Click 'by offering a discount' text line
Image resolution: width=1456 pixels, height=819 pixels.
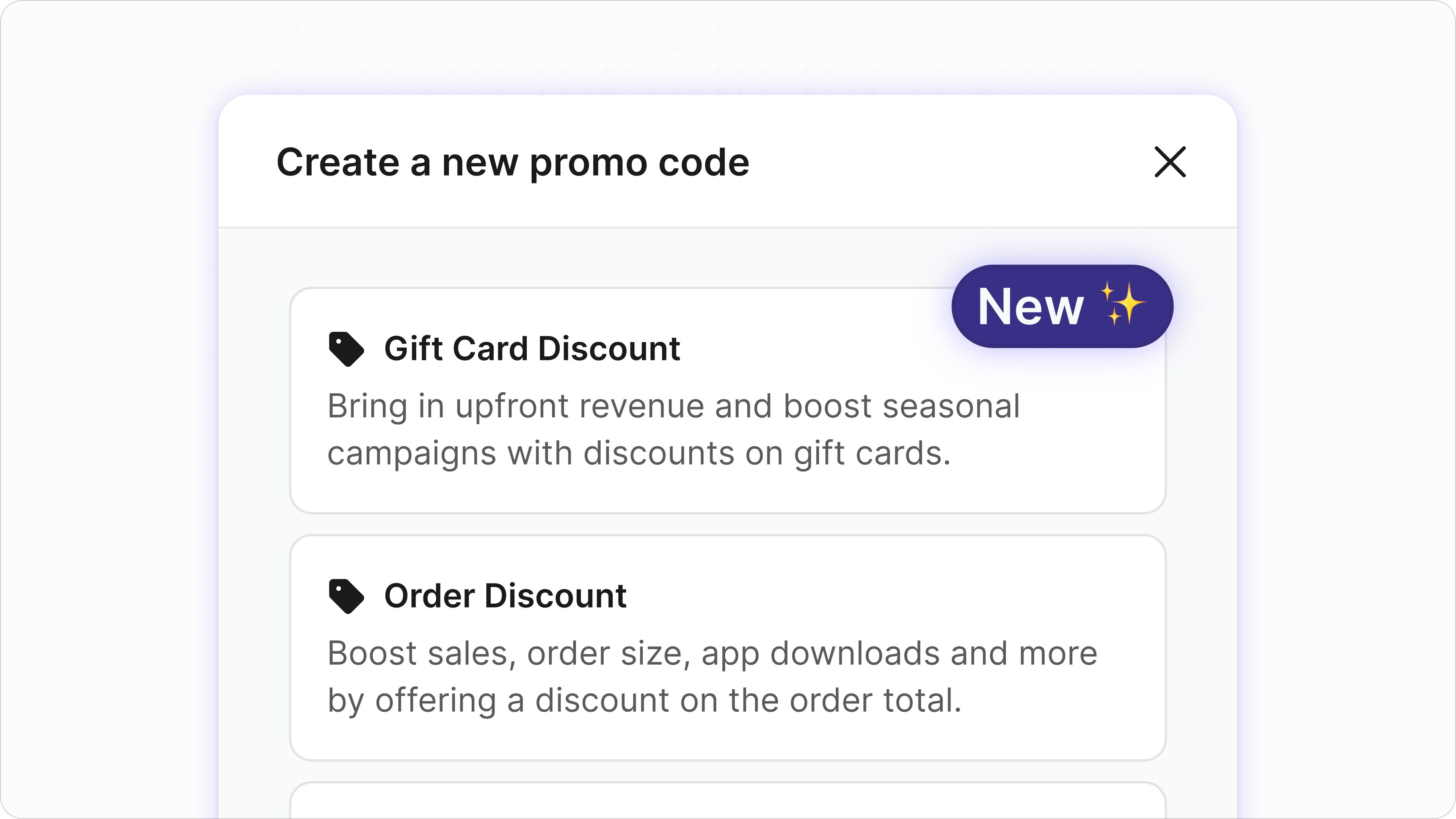pyautogui.click(x=644, y=700)
